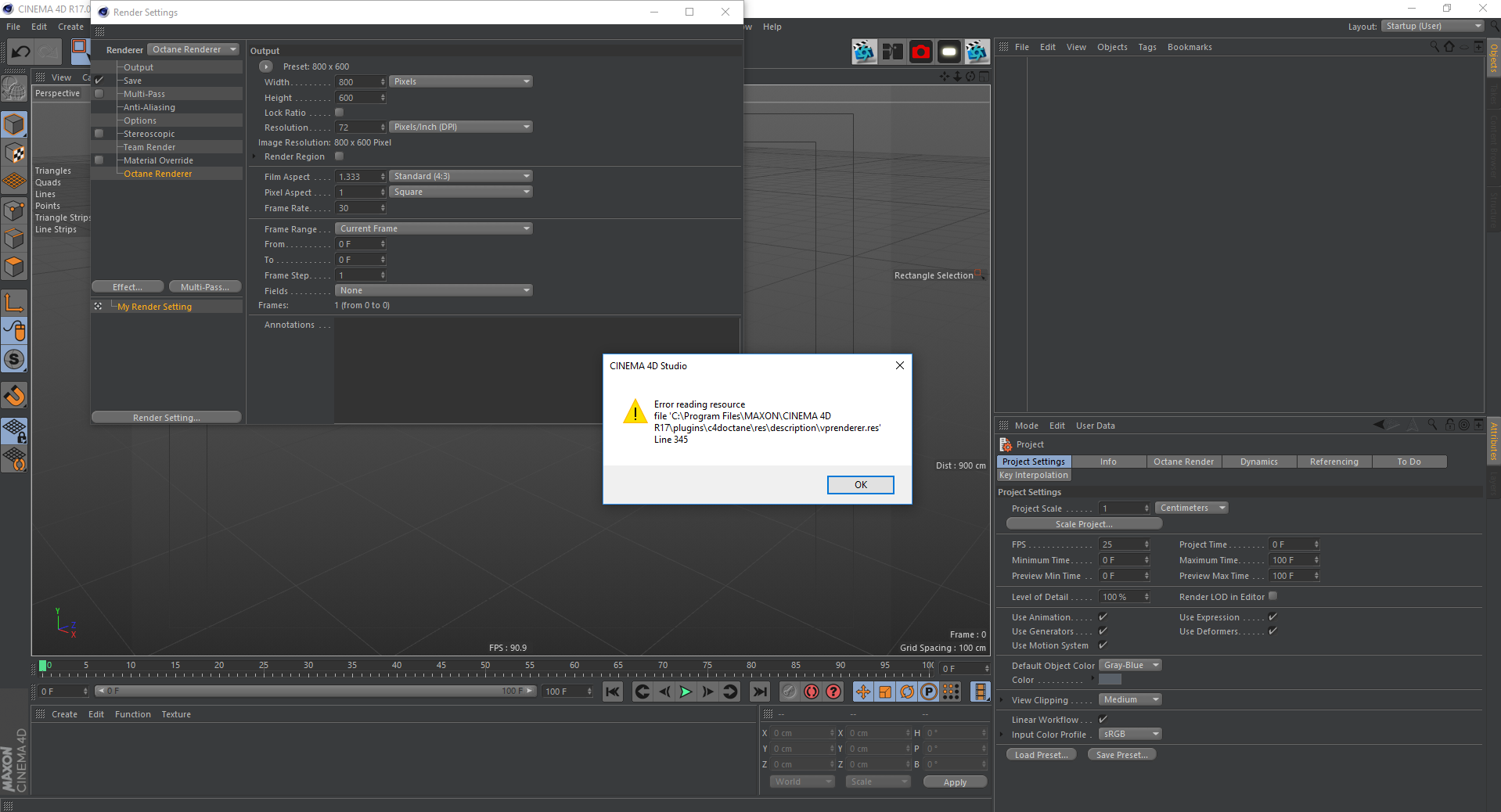This screenshot has height=812, width=1501.
Task: Click the green timeline playhead marker
Action: point(43,666)
